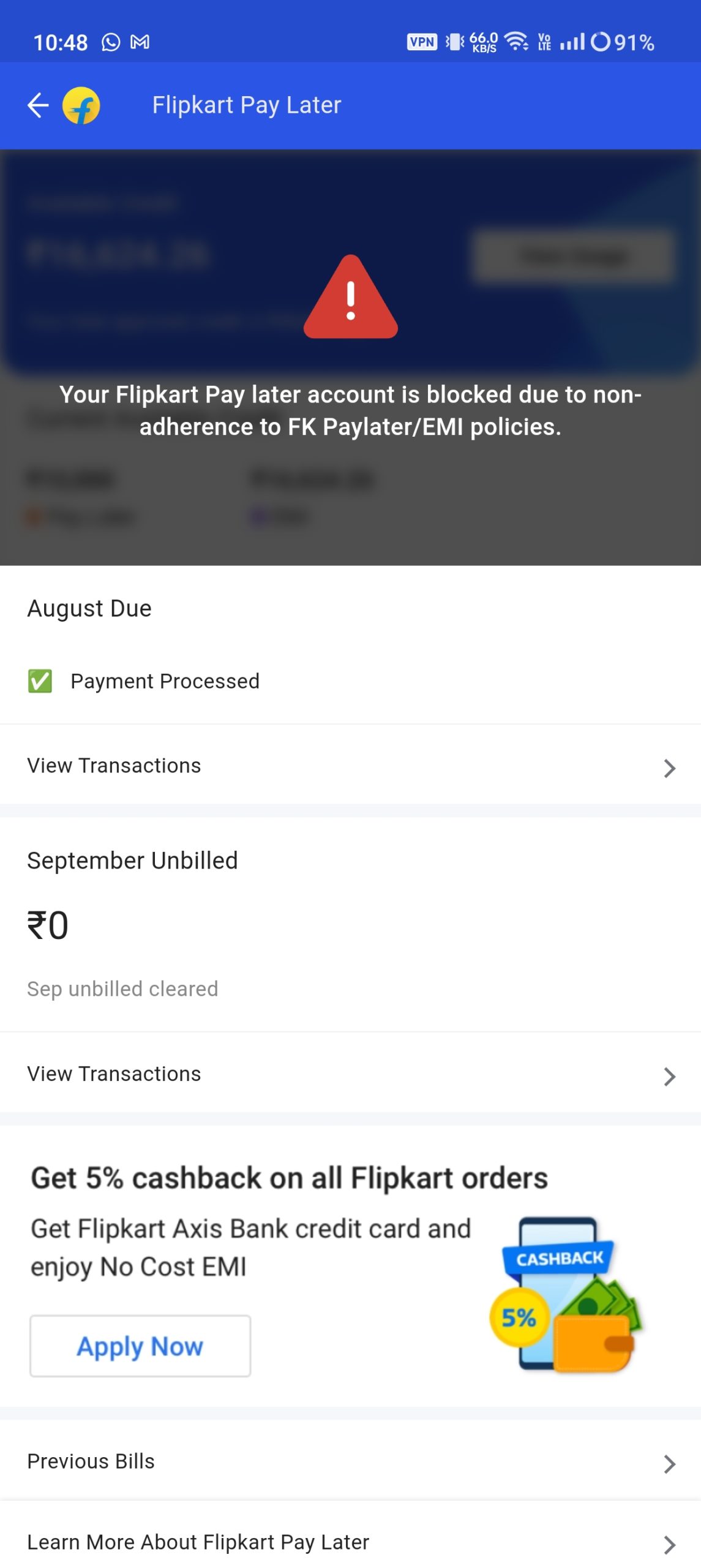Tap the Get 5% cashback heading
Image resolution: width=701 pixels, height=1568 pixels.
289,1178
